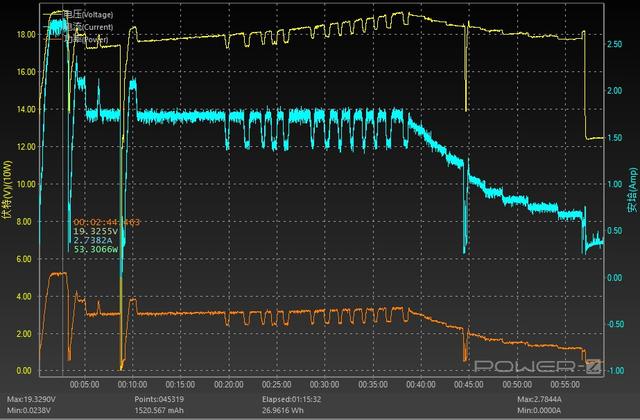Click the -0.50 amp axis label
The width and height of the screenshot is (640, 420).
(x=614, y=324)
